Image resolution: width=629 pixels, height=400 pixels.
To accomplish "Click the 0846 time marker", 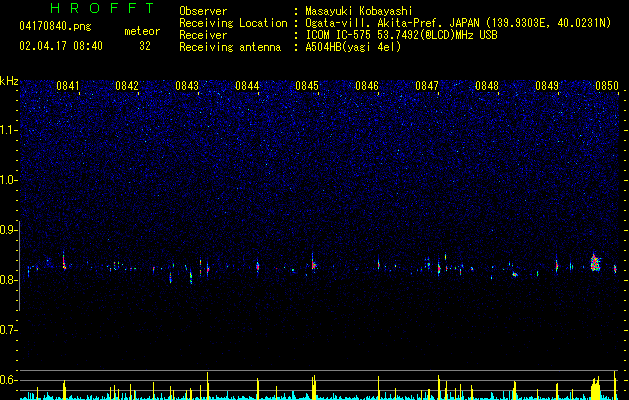I will point(367,86).
